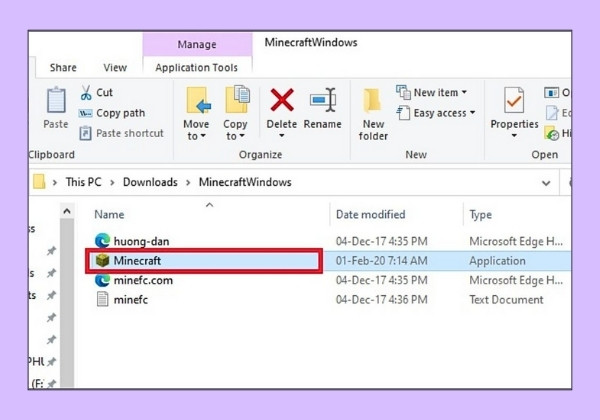Screen dimensions: 600x420
Task: Open the Share ribbon tab
Action: tap(63, 68)
